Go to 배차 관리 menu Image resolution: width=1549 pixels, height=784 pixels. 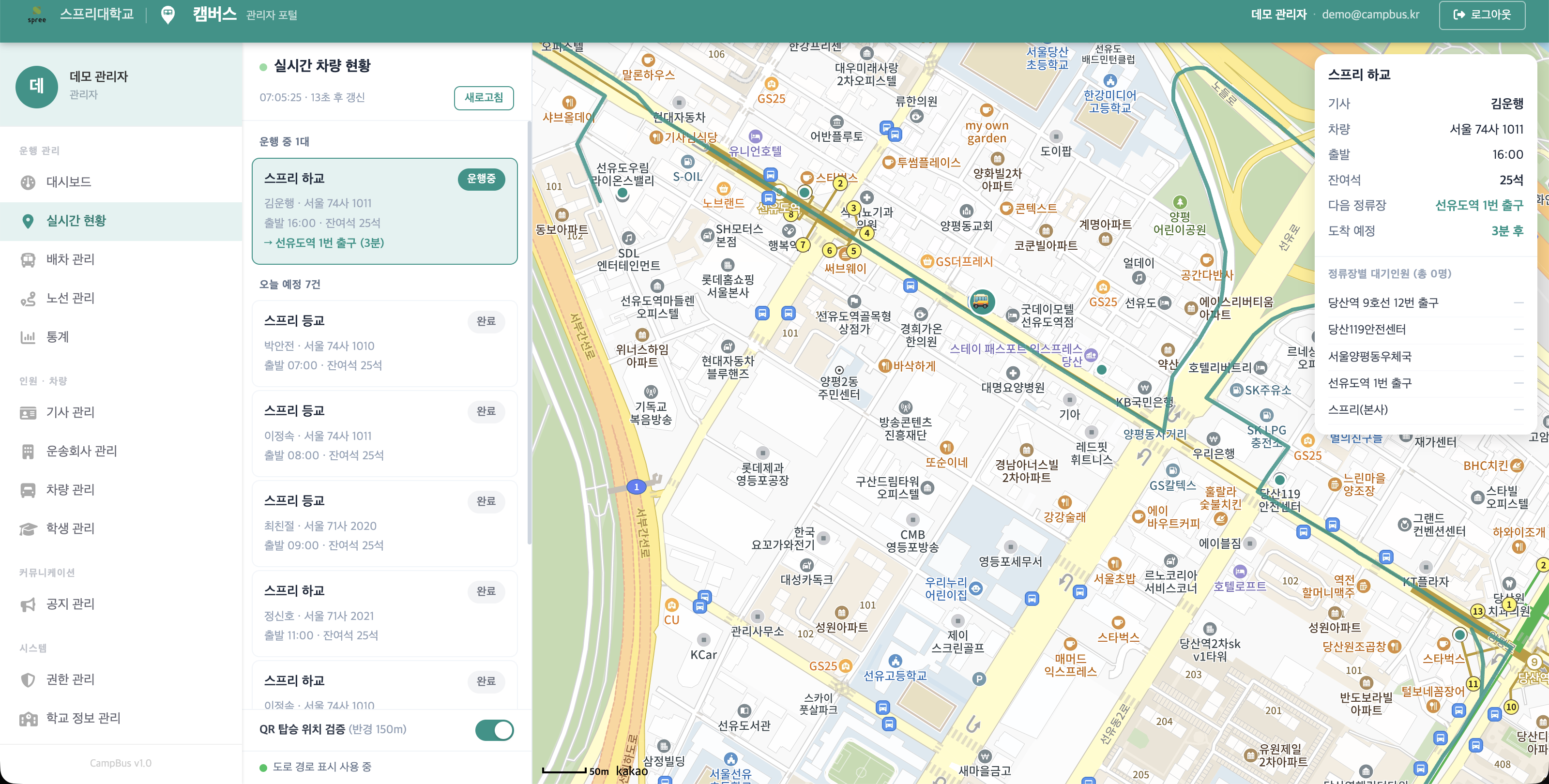click(121, 260)
